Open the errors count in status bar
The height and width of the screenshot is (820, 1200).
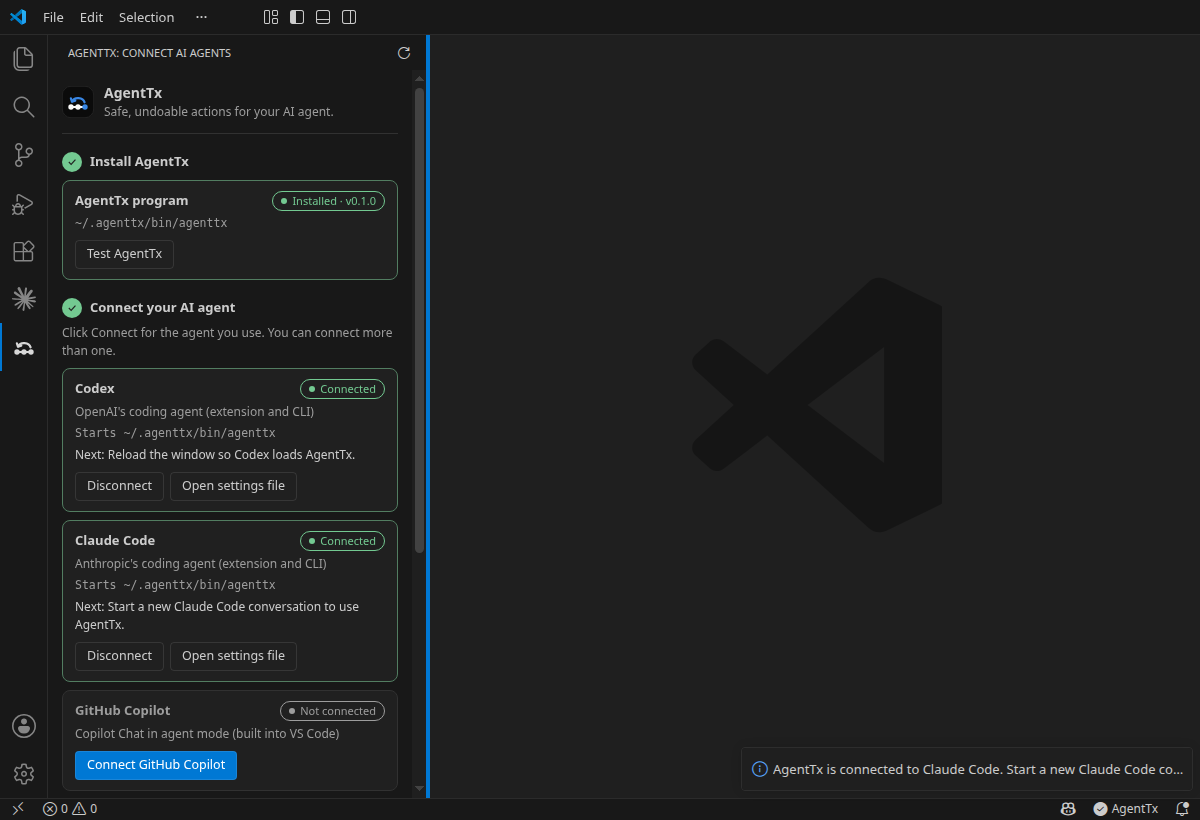[55, 809]
